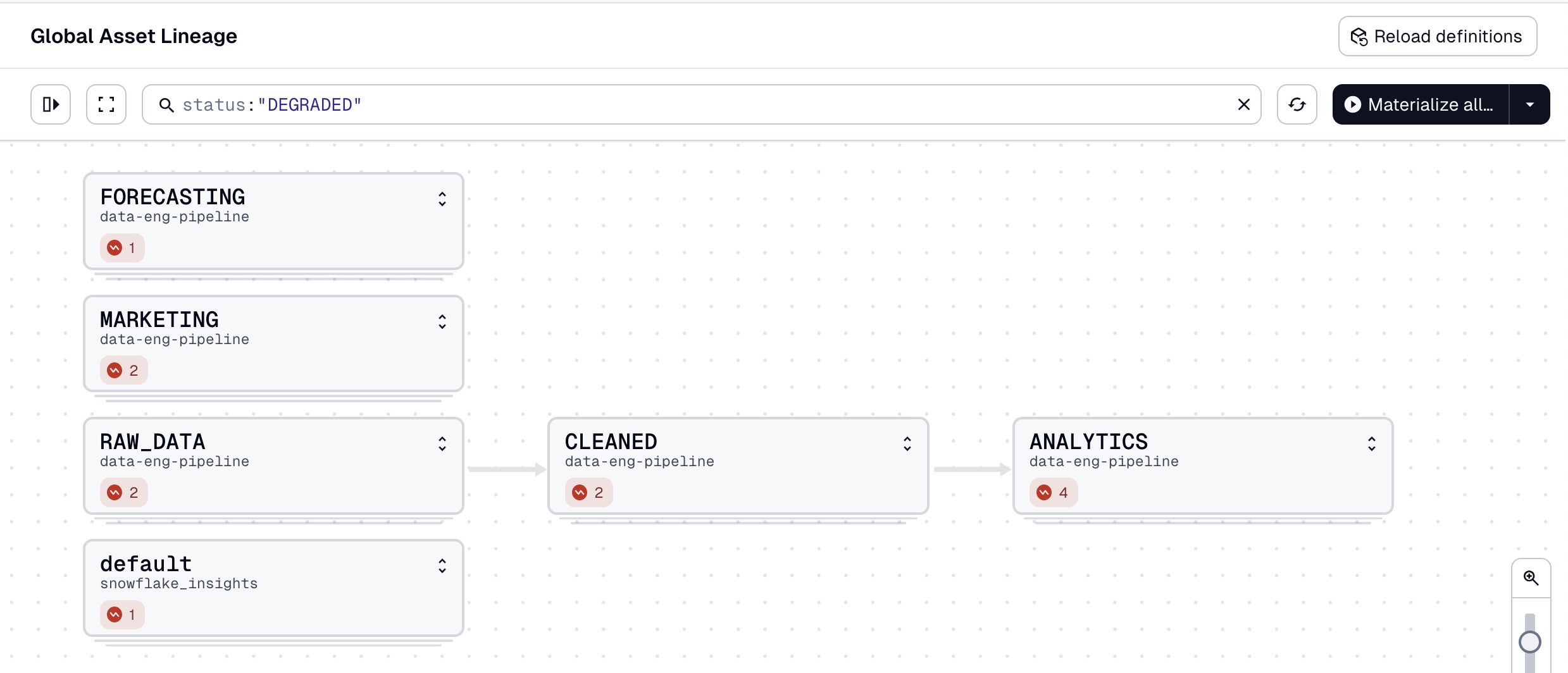This screenshot has width=1568, height=673.
Task: Click degraded status badge on FORECASTING
Action: pyautogui.click(x=122, y=247)
